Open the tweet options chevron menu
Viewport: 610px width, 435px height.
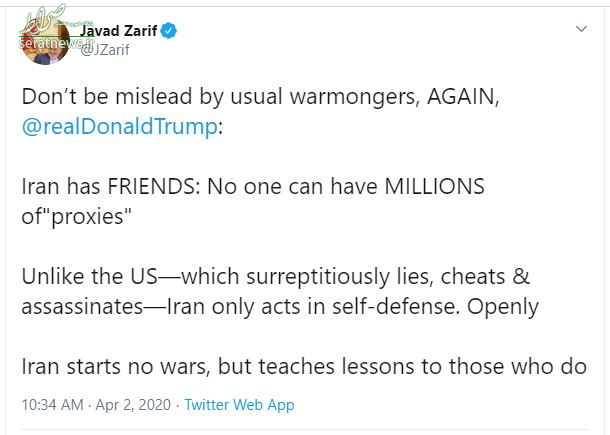tap(581, 29)
